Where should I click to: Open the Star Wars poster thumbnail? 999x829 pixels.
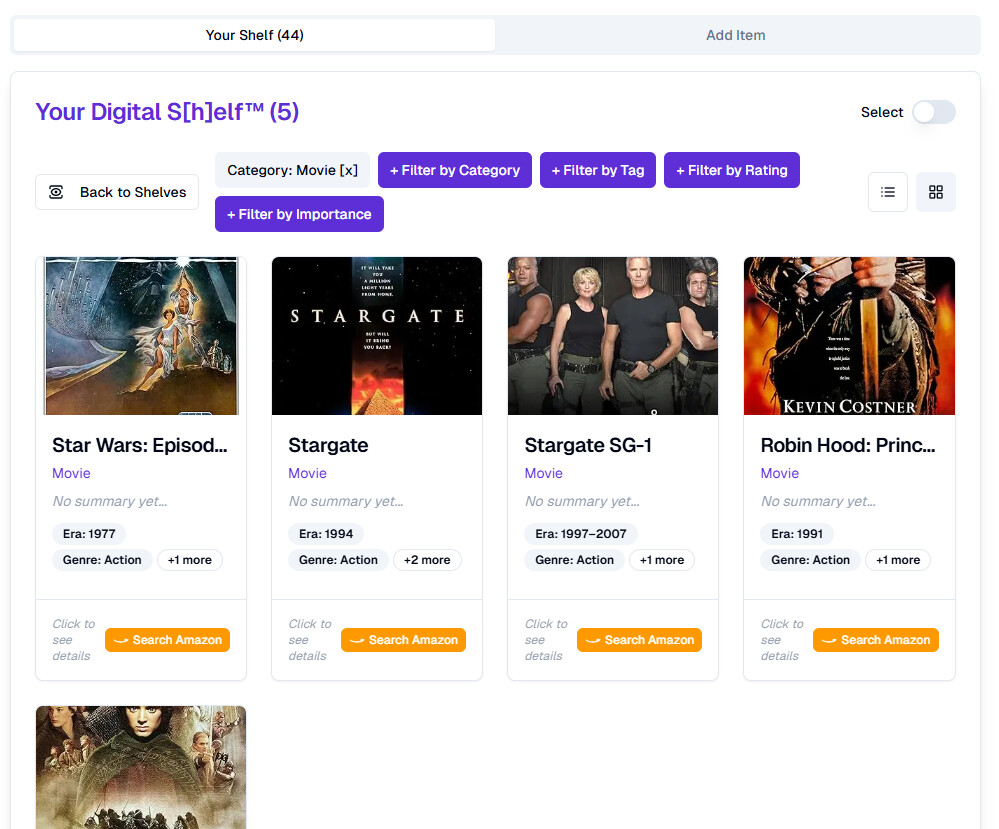pos(141,336)
